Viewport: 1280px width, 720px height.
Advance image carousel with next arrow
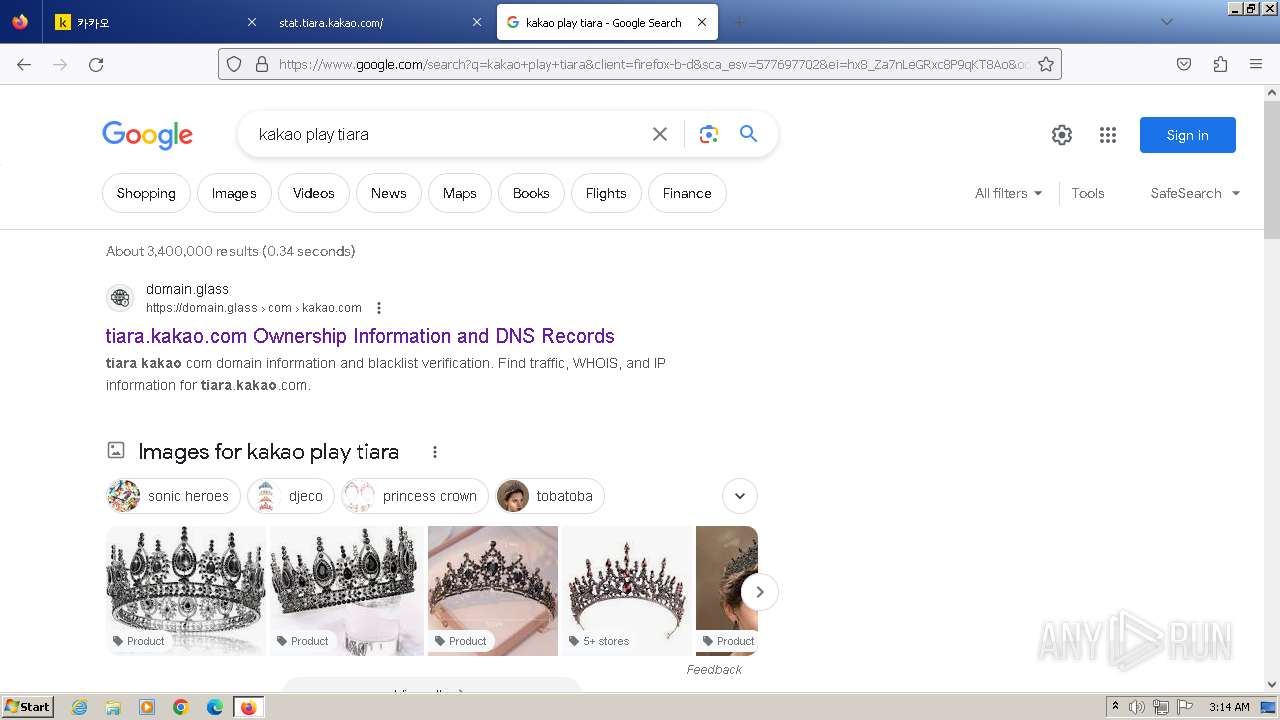point(759,592)
